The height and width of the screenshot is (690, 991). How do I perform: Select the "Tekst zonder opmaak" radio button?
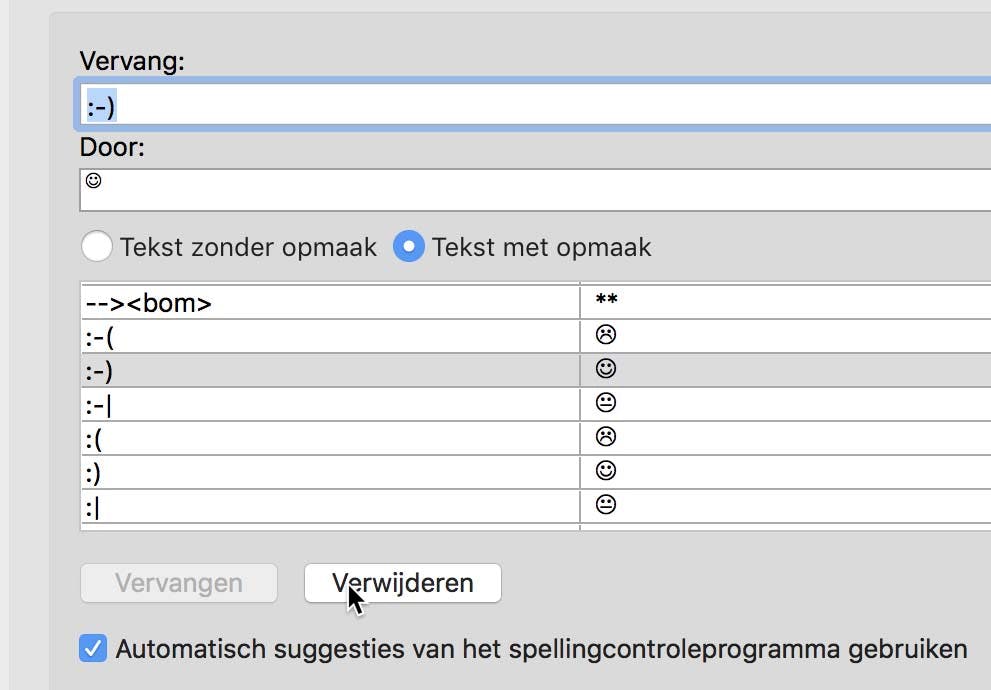97,246
